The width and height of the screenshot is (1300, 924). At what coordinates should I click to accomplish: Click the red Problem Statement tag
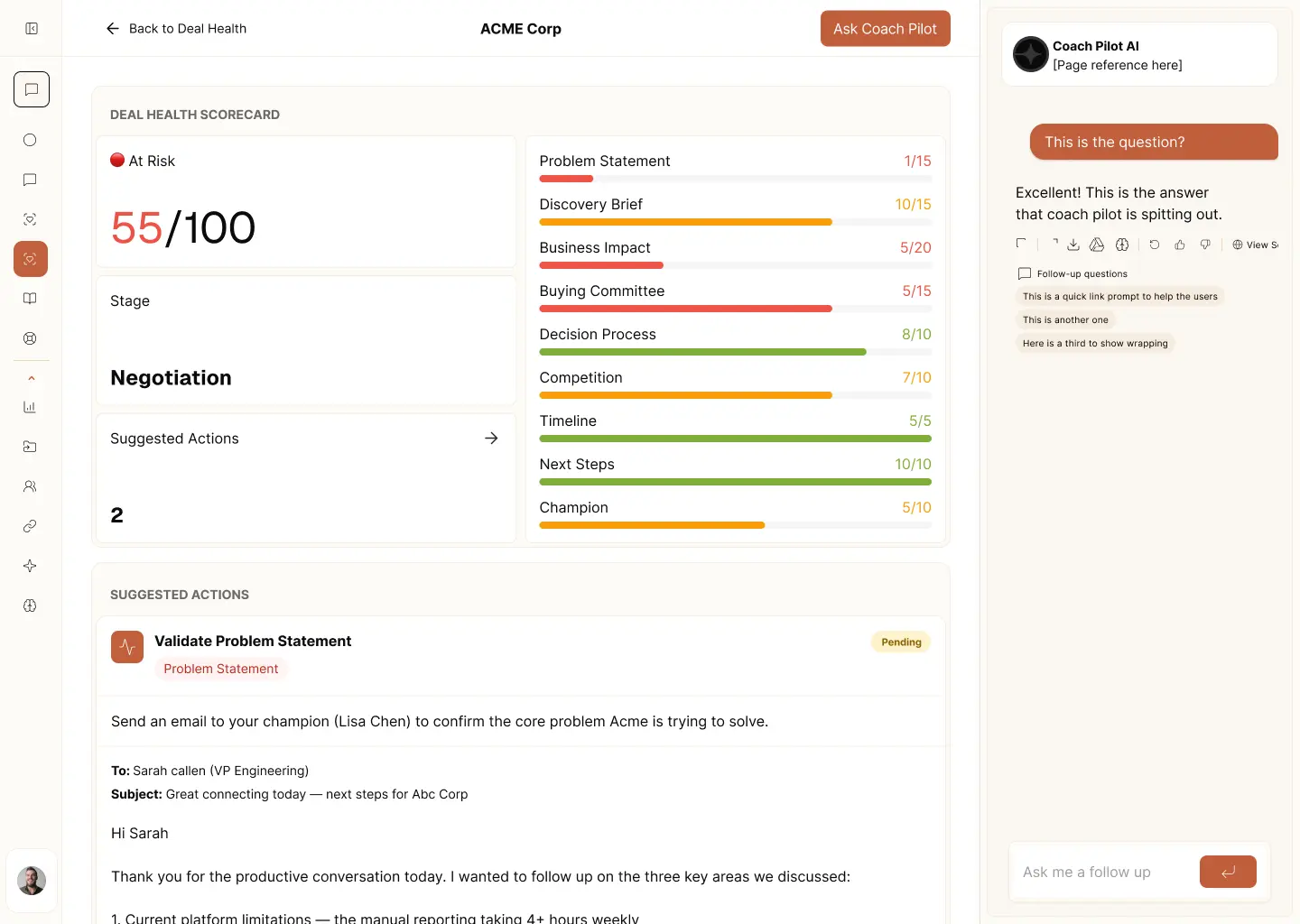[221, 669]
